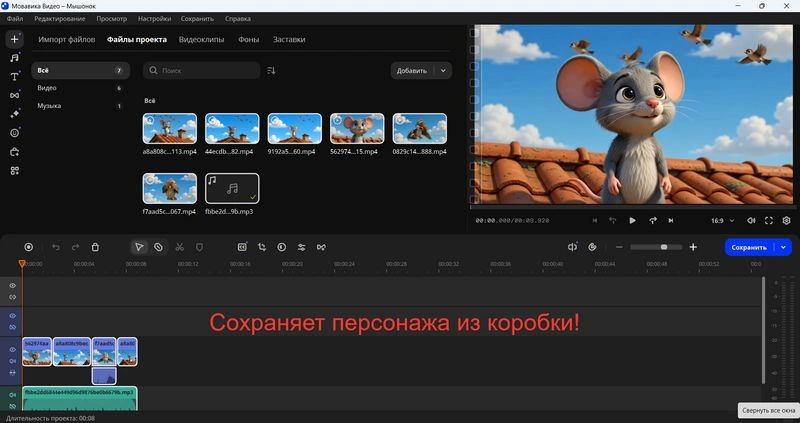Mute the video clips track audio
Viewport: 800px width, 423px height.
click(x=13, y=361)
